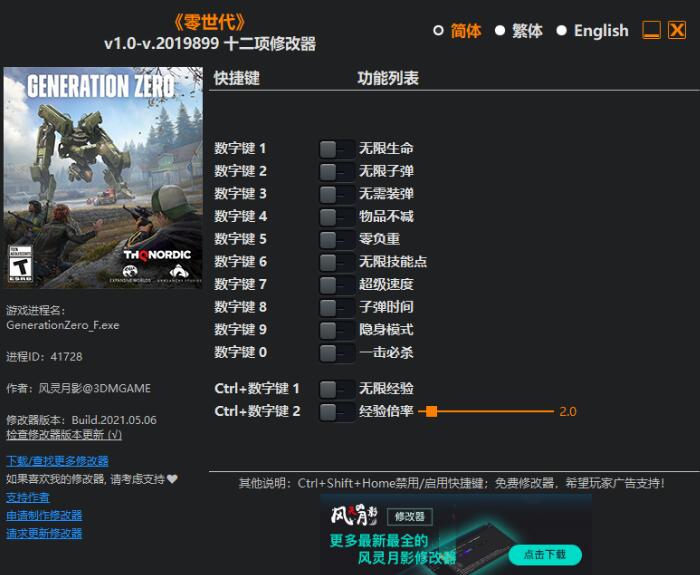
Task: Open 下载/查找更多修改器 link
Action: 57,461
